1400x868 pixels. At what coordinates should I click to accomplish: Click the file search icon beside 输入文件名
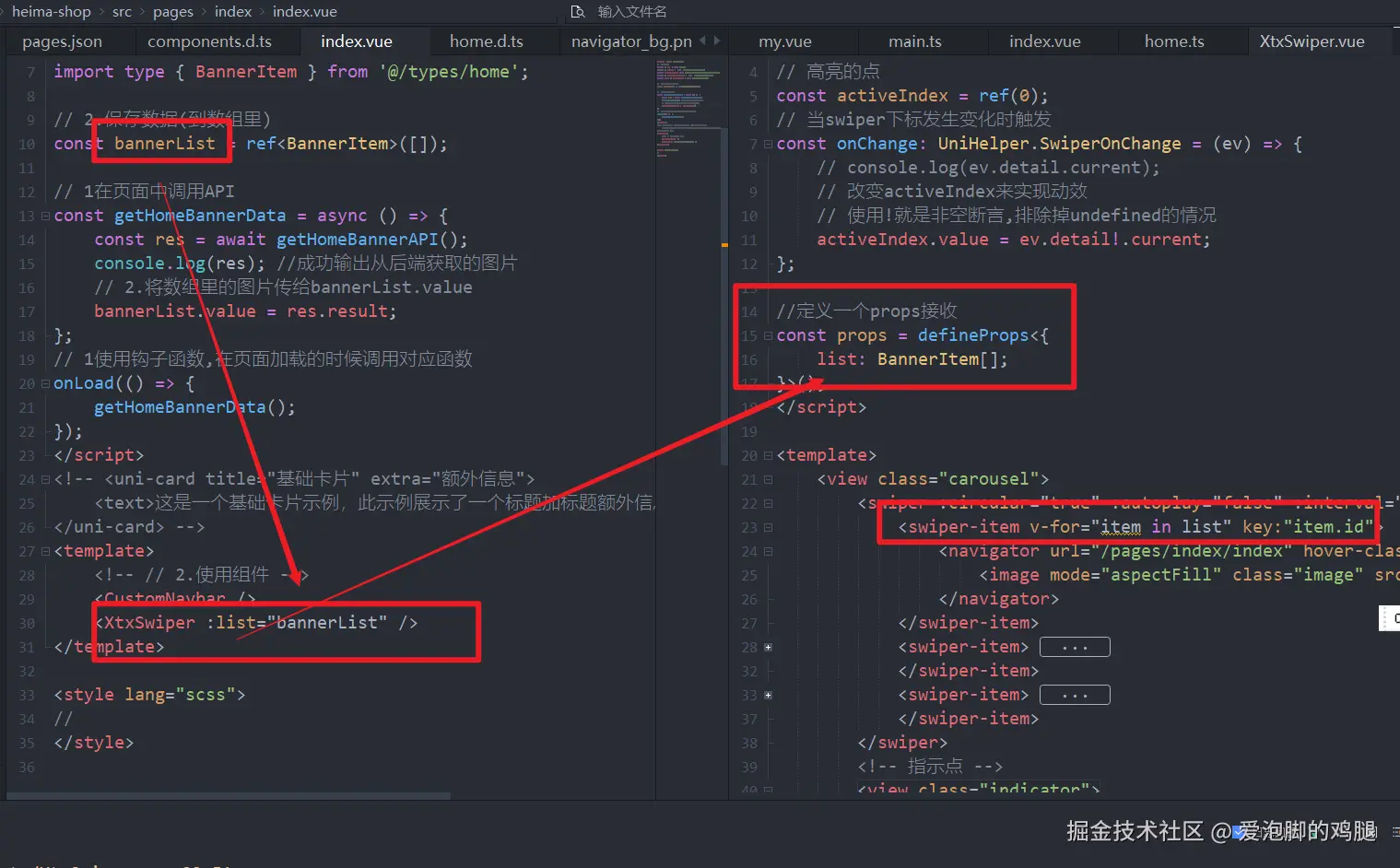point(578,12)
